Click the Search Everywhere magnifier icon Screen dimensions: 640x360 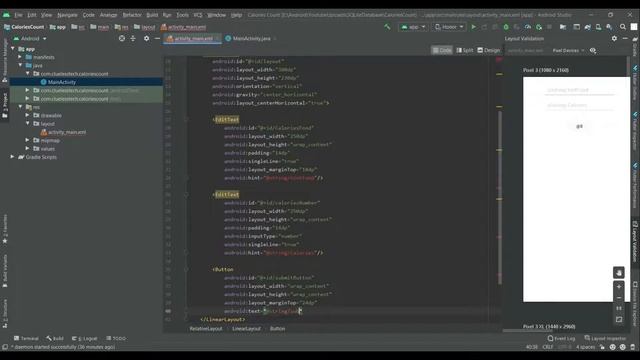623,27
